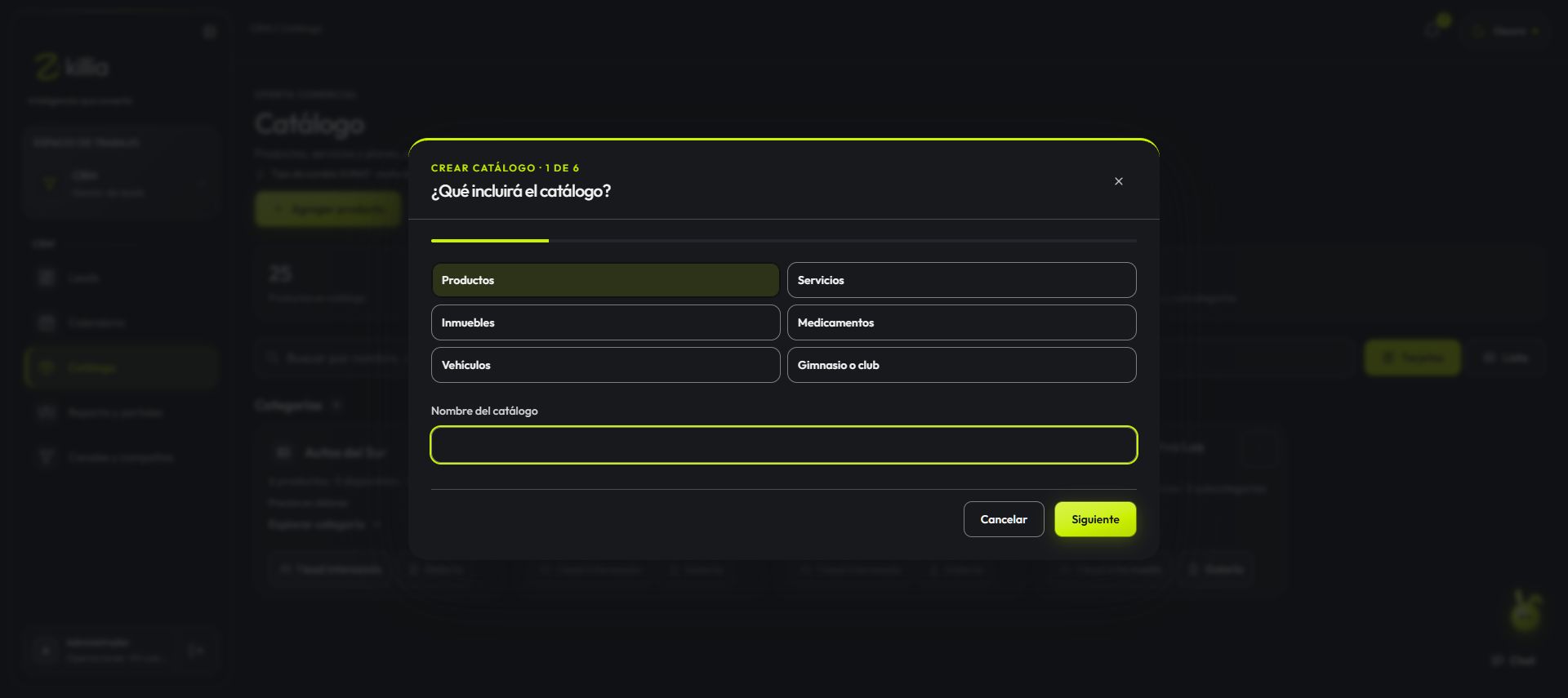Close the Crear catálogo dialog
Screen dimensions: 1568x698
[x=1119, y=181]
